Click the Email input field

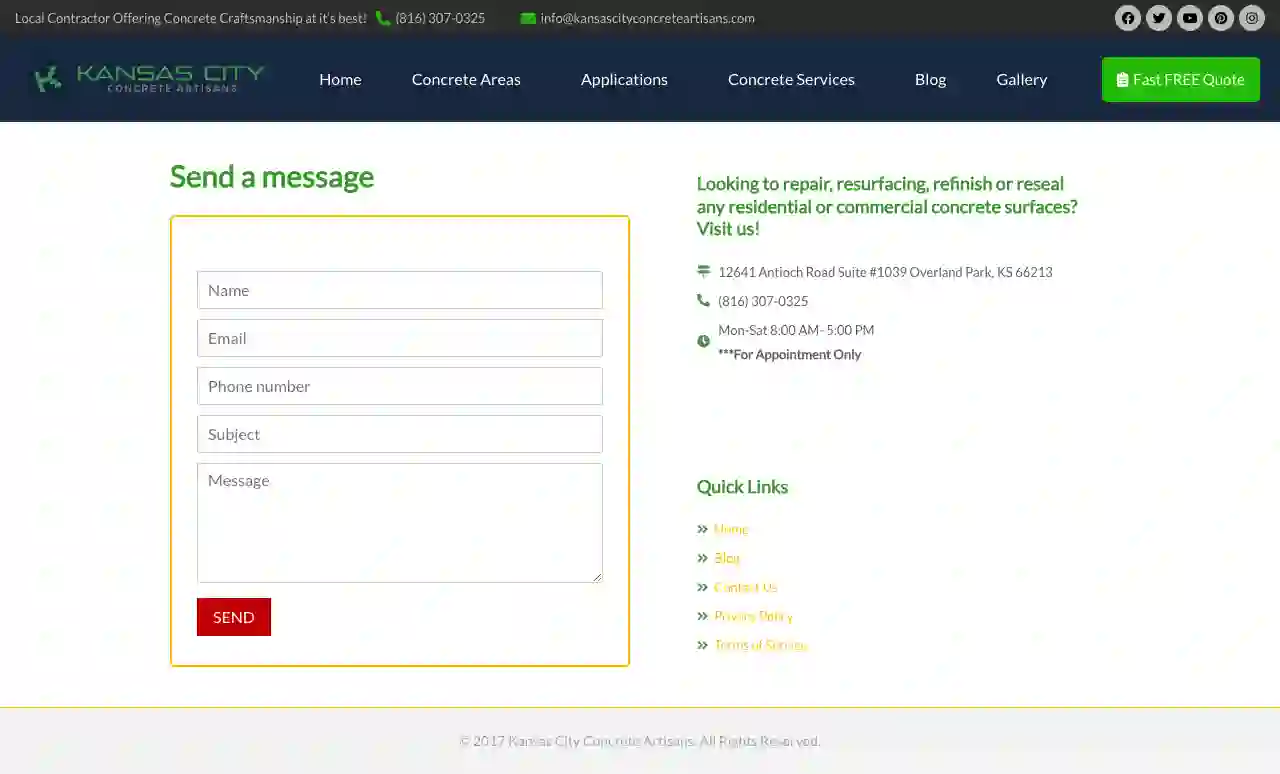coord(400,338)
